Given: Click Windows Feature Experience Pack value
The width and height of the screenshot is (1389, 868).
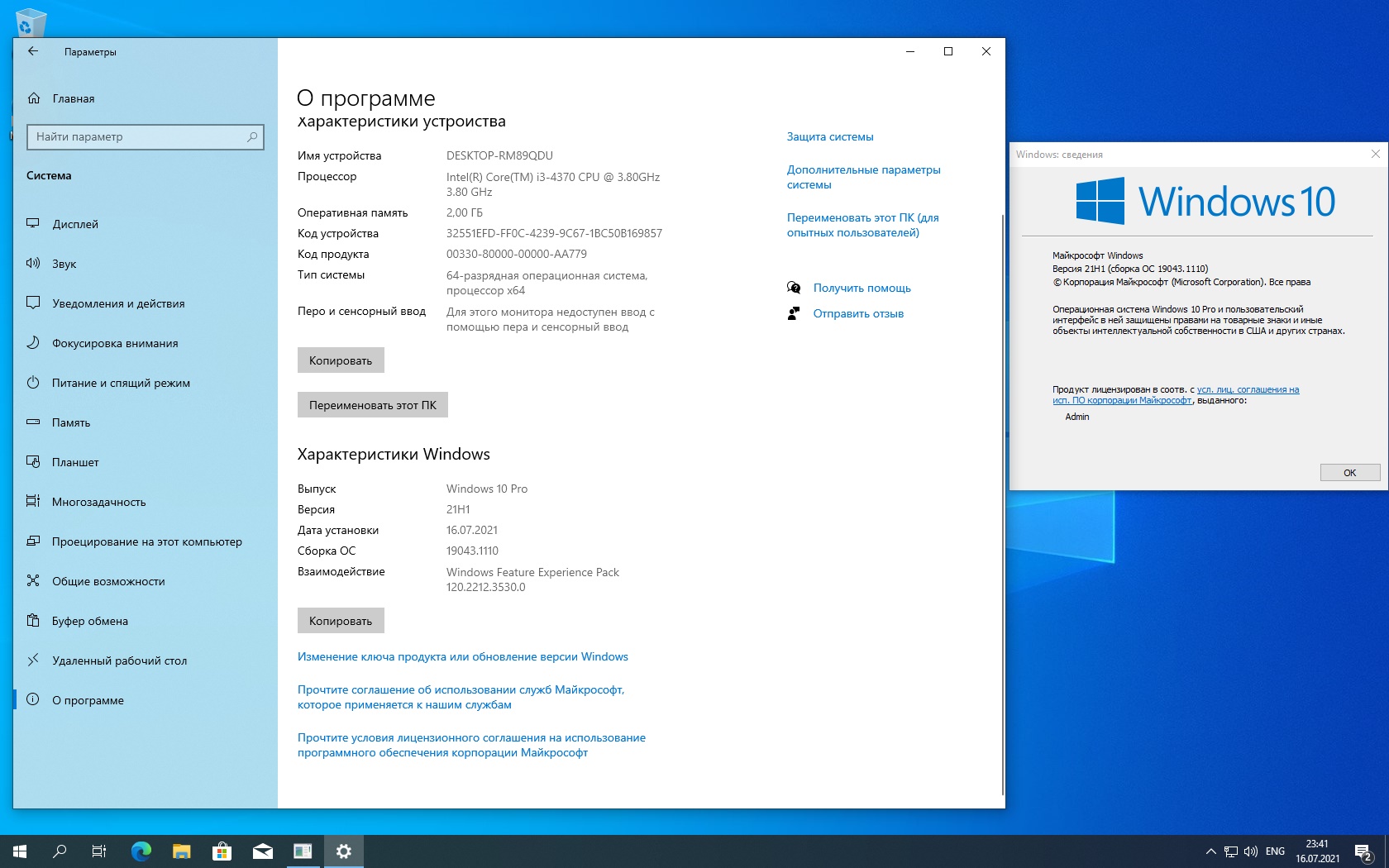Looking at the screenshot, I should point(532,579).
